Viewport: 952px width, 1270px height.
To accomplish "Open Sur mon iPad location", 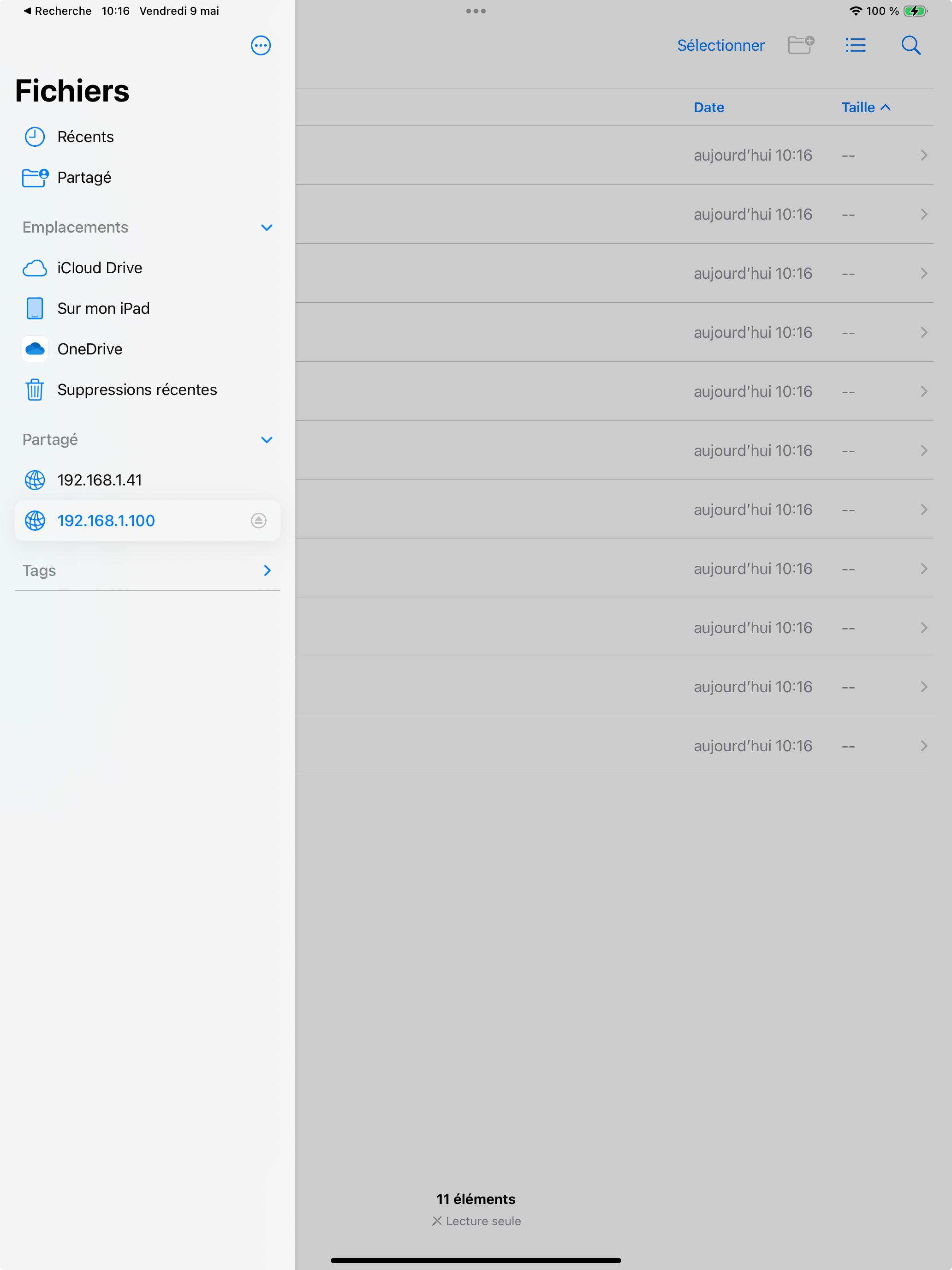I will [x=103, y=308].
